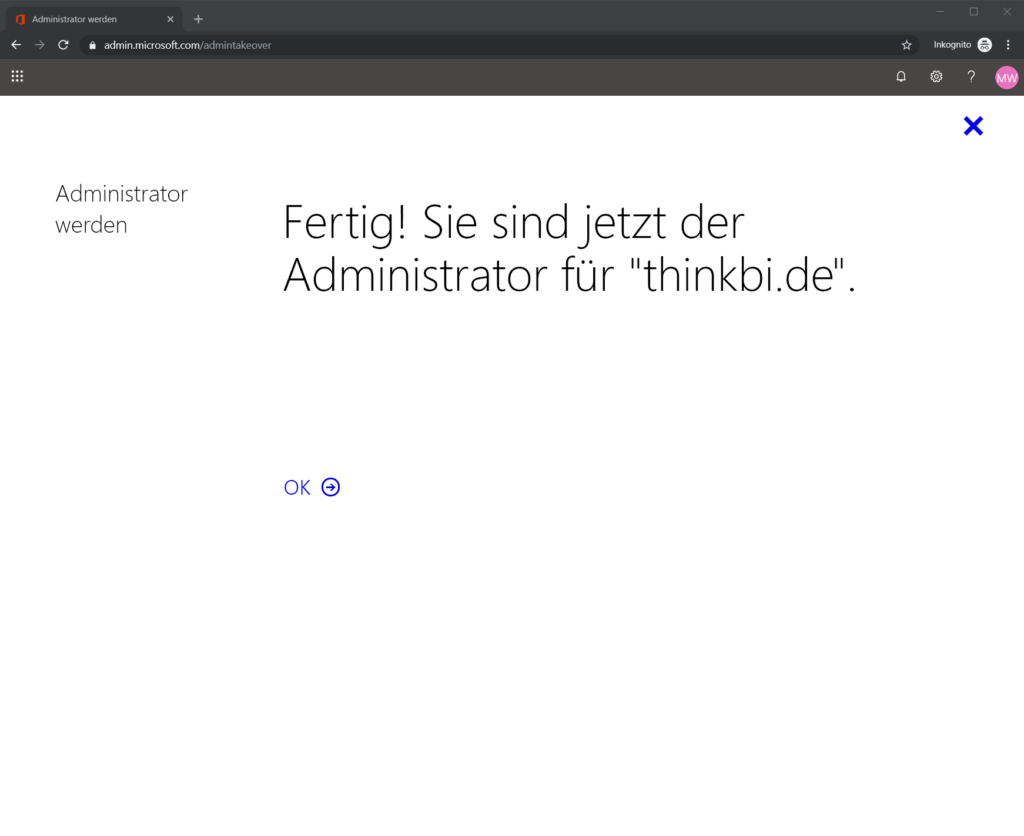Click the admin.microsoft.com address bar
The height and width of the screenshot is (836, 1024).
(x=400, y=45)
